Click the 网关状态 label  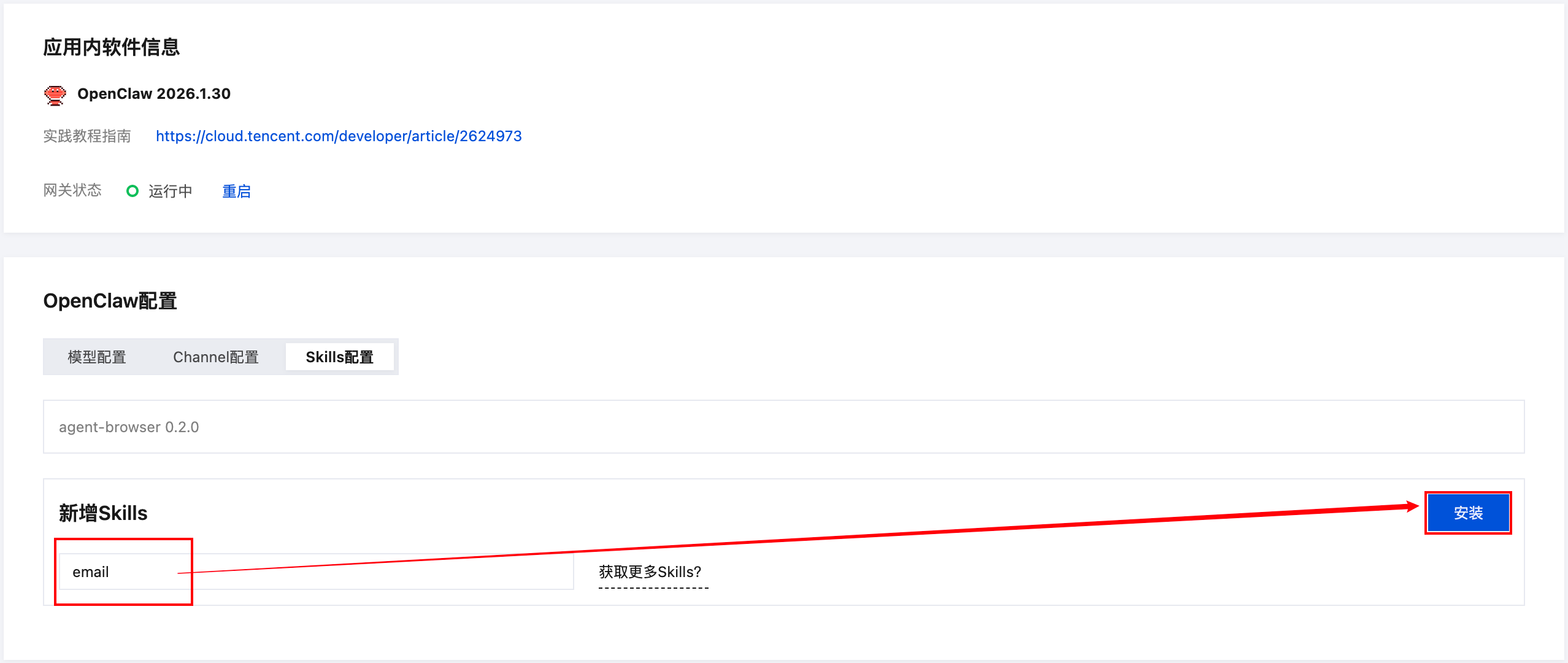pos(72,190)
